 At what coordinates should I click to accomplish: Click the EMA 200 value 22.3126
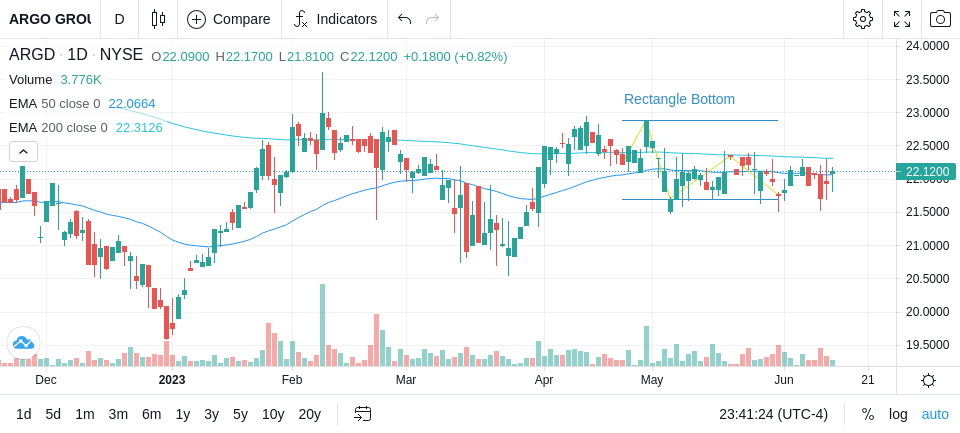coord(140,128)
